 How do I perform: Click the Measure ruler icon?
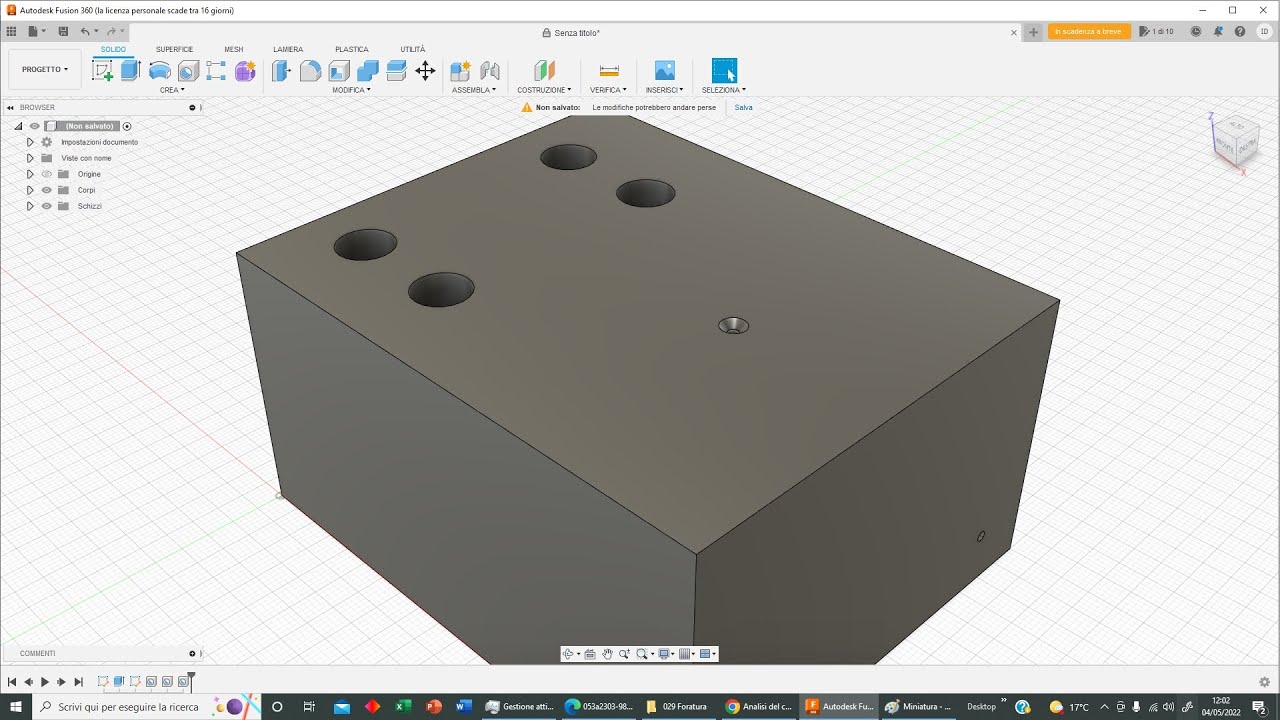(x=609, y=71)
